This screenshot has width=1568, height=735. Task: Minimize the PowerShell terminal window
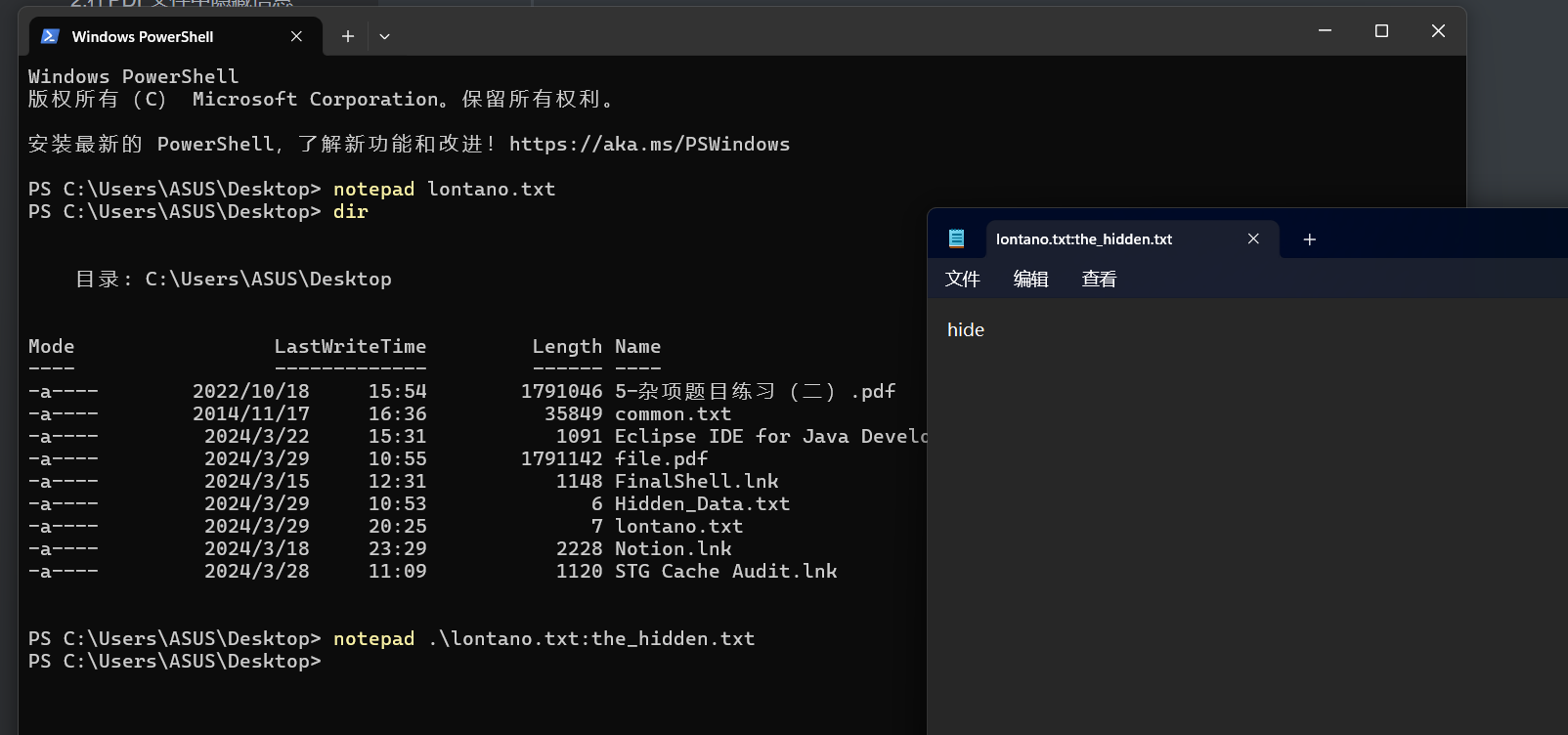(x=1325, y=31)
